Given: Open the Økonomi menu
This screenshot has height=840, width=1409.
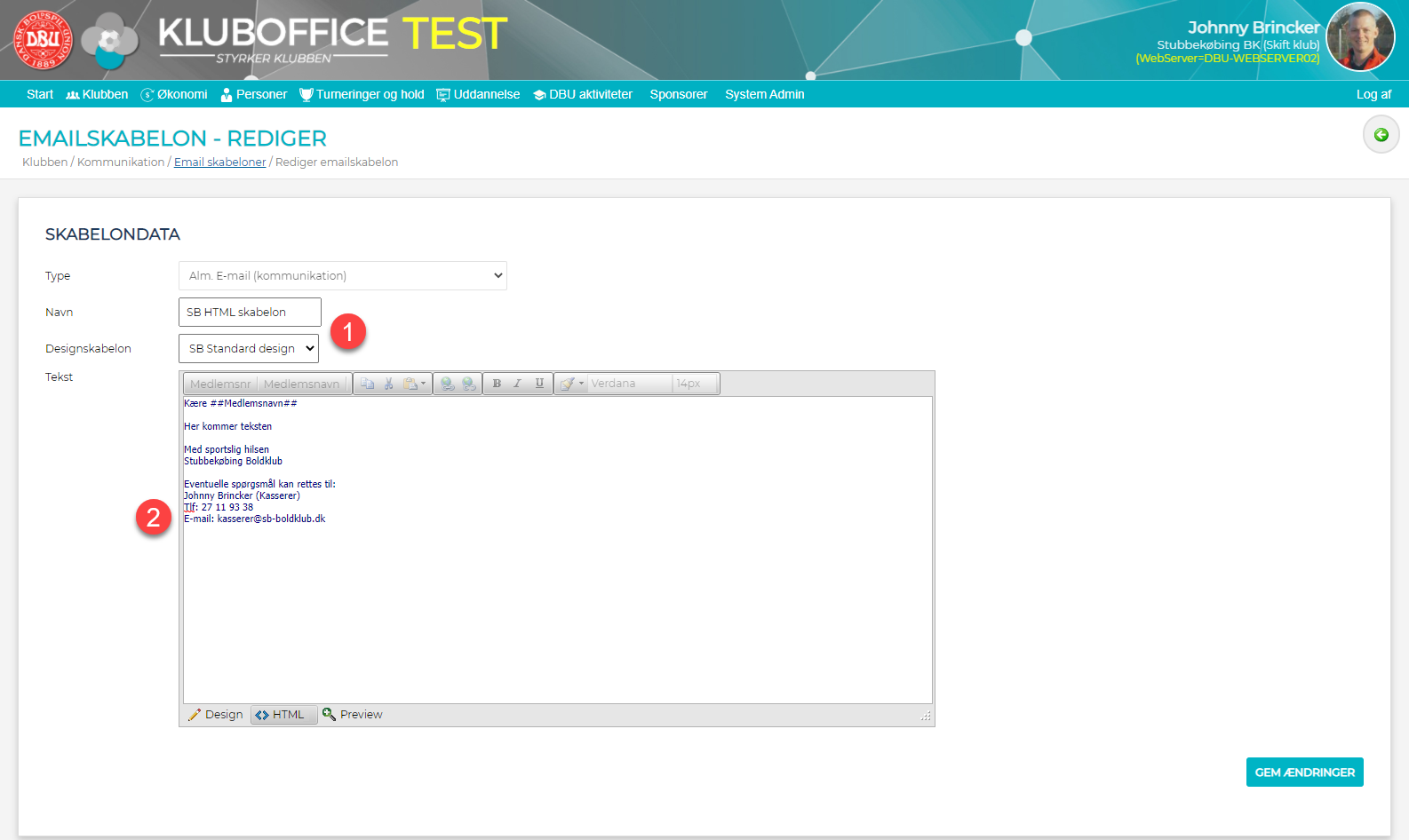Looking at the screenshot, I should click(x=174, y=94).
